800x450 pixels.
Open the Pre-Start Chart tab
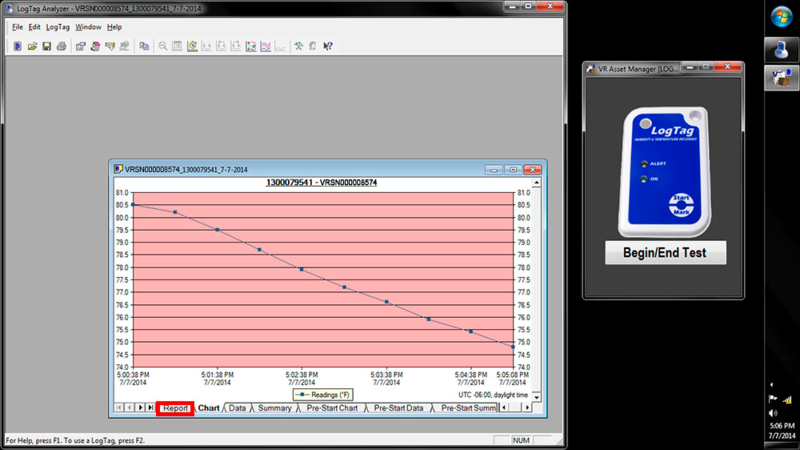[332, 408]
